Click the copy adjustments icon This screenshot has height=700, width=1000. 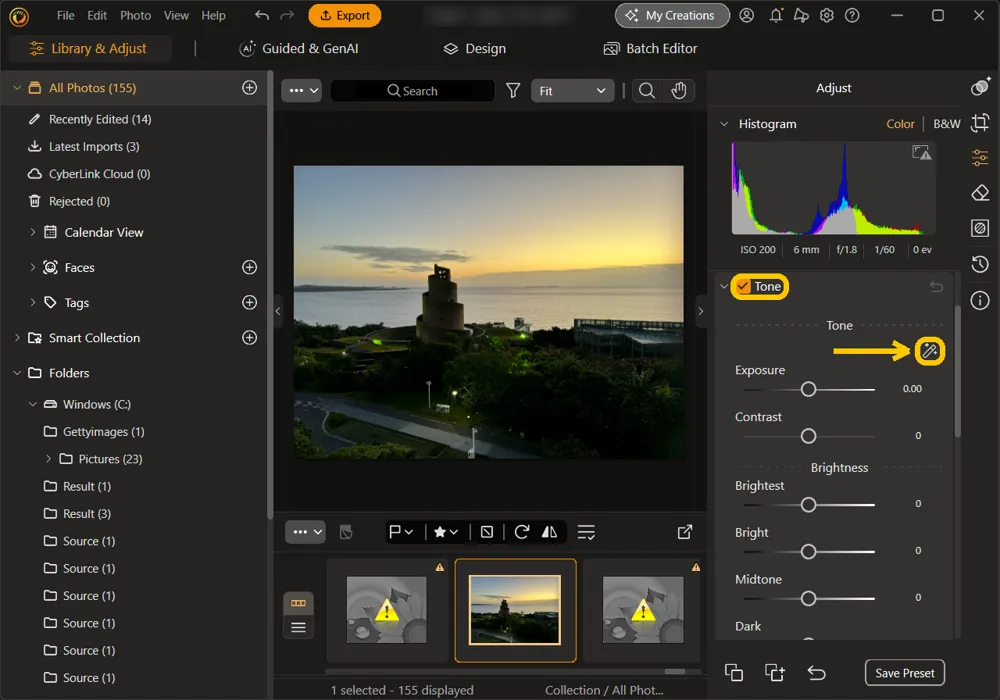(733, 673)
